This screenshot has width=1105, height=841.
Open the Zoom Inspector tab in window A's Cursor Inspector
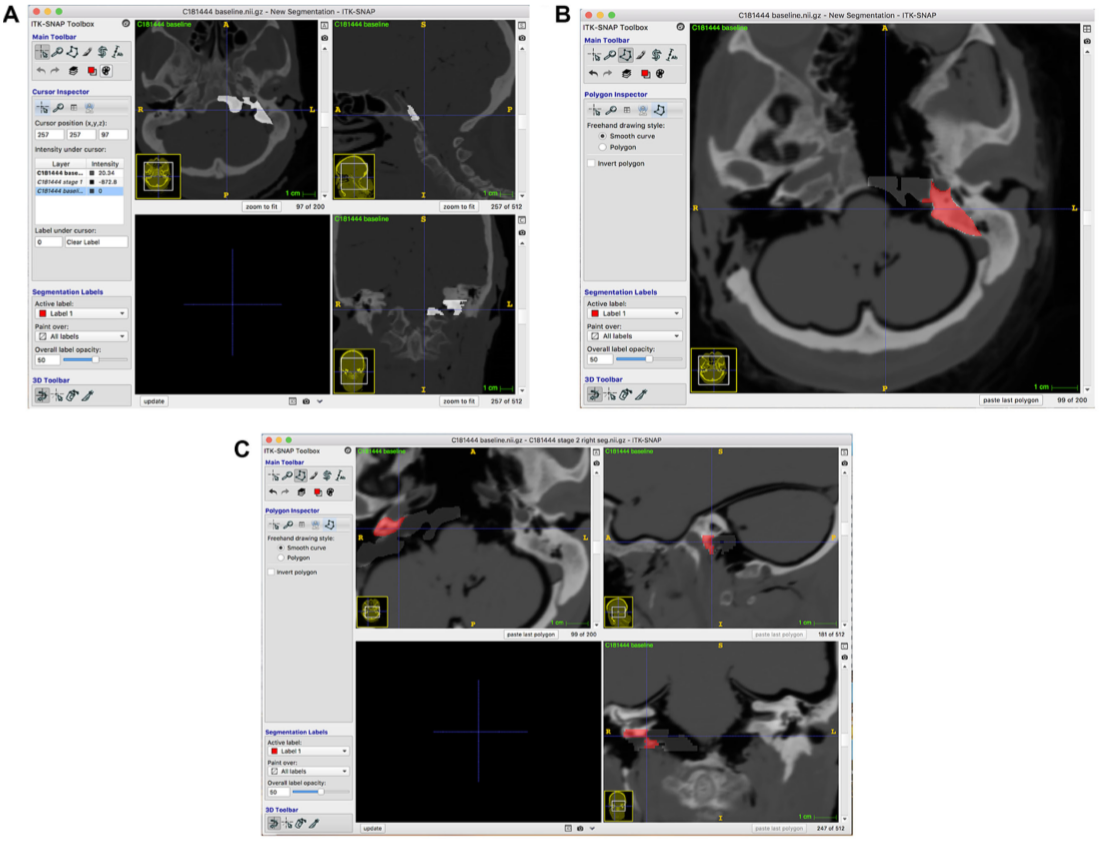tap(58, 107)
